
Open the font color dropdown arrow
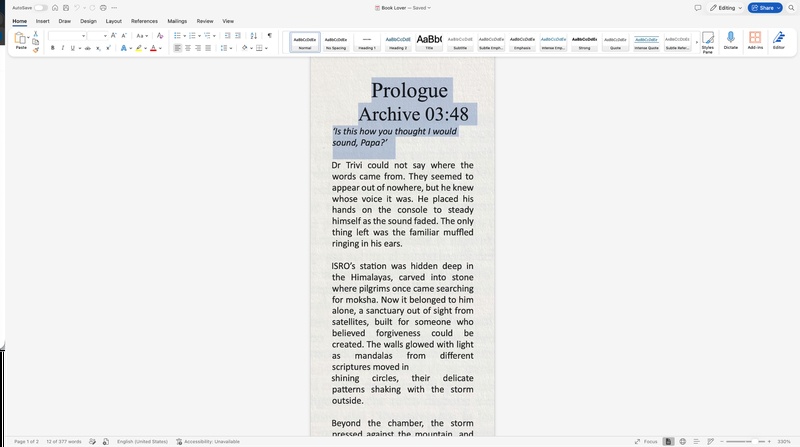click(x=160, y=48)
